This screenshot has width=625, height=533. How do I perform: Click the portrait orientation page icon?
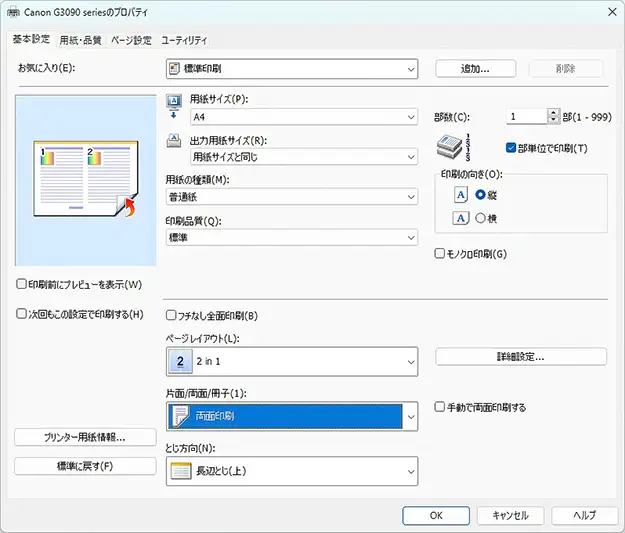coord(461,195)
